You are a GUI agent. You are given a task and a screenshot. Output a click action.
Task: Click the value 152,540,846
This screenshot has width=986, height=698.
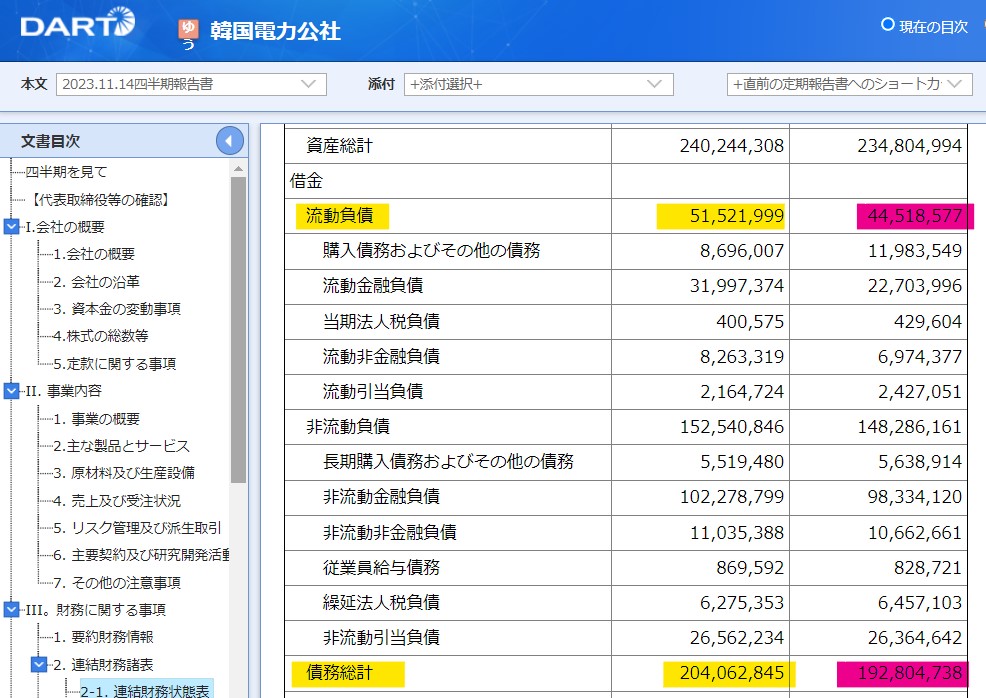pos(731,426)
